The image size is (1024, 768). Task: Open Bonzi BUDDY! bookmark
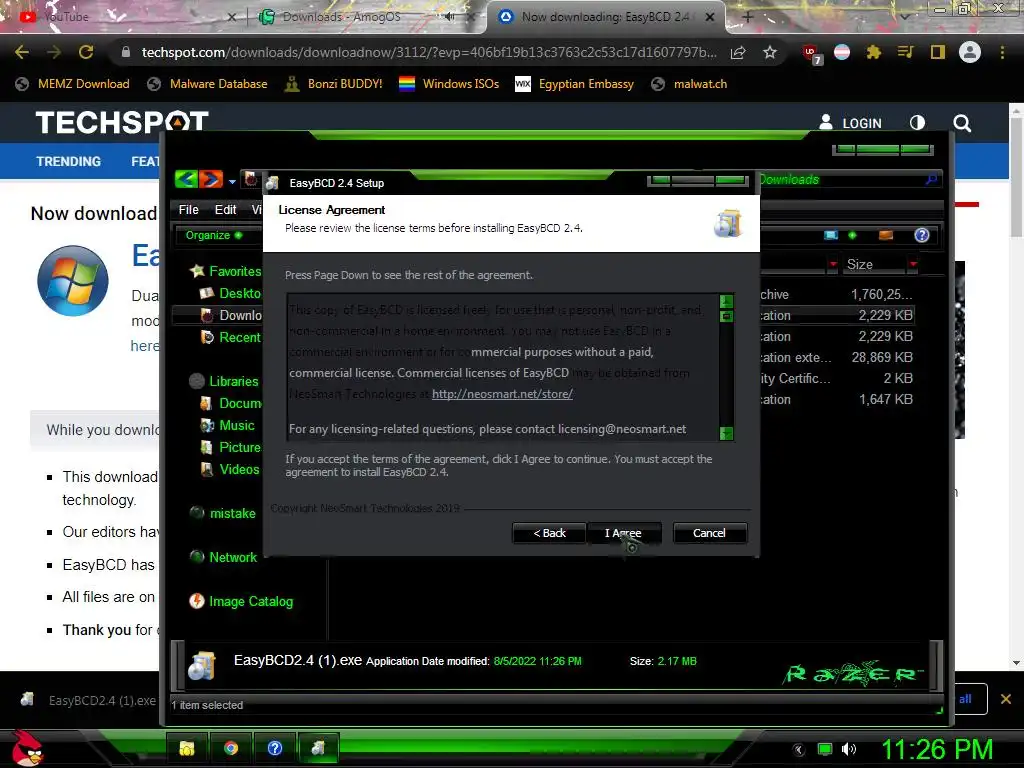(x=334, y=84)
